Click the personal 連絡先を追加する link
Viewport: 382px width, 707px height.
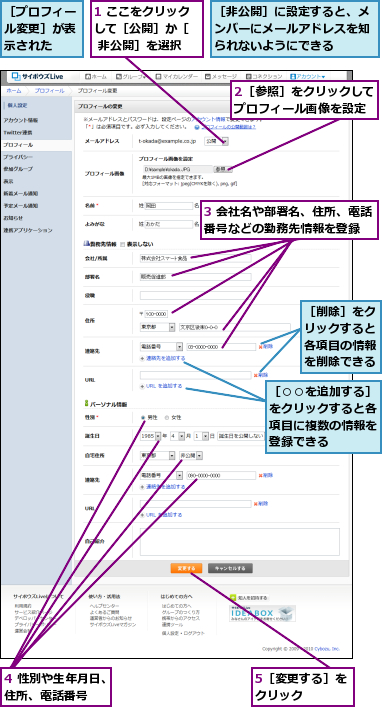(x=162, y=487)
